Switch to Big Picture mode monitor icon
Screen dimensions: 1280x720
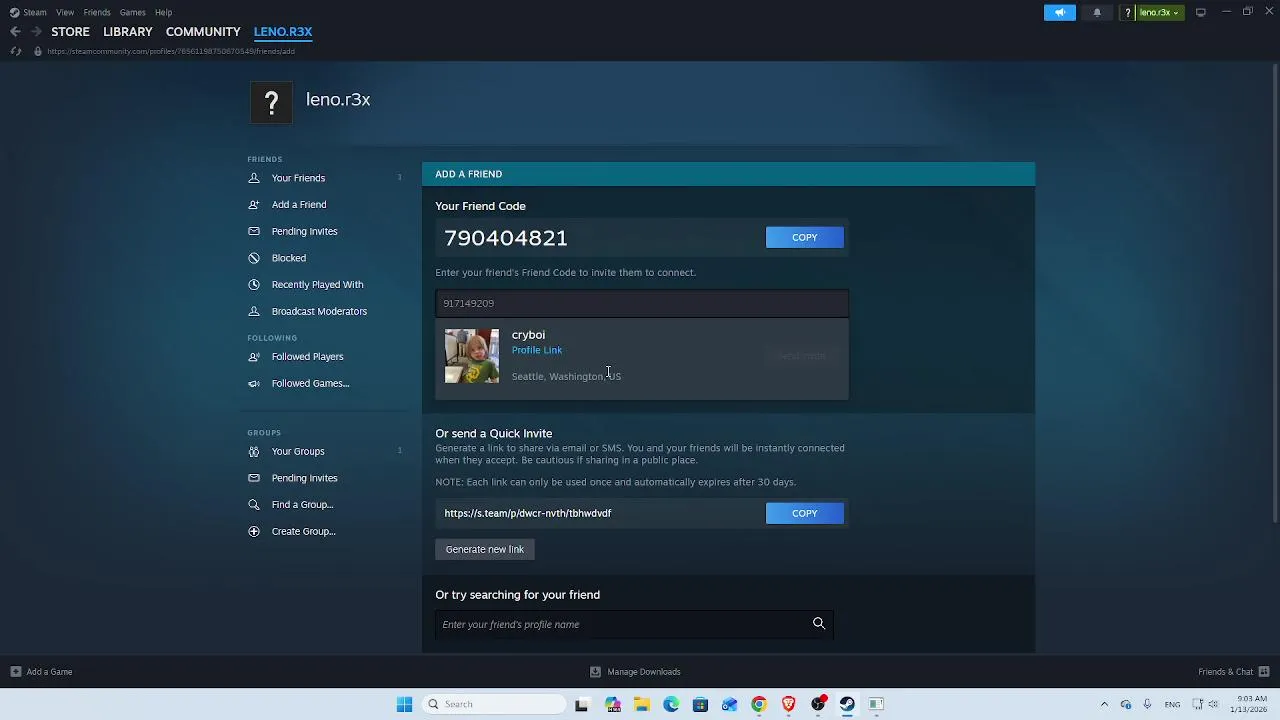[1201, 12]
